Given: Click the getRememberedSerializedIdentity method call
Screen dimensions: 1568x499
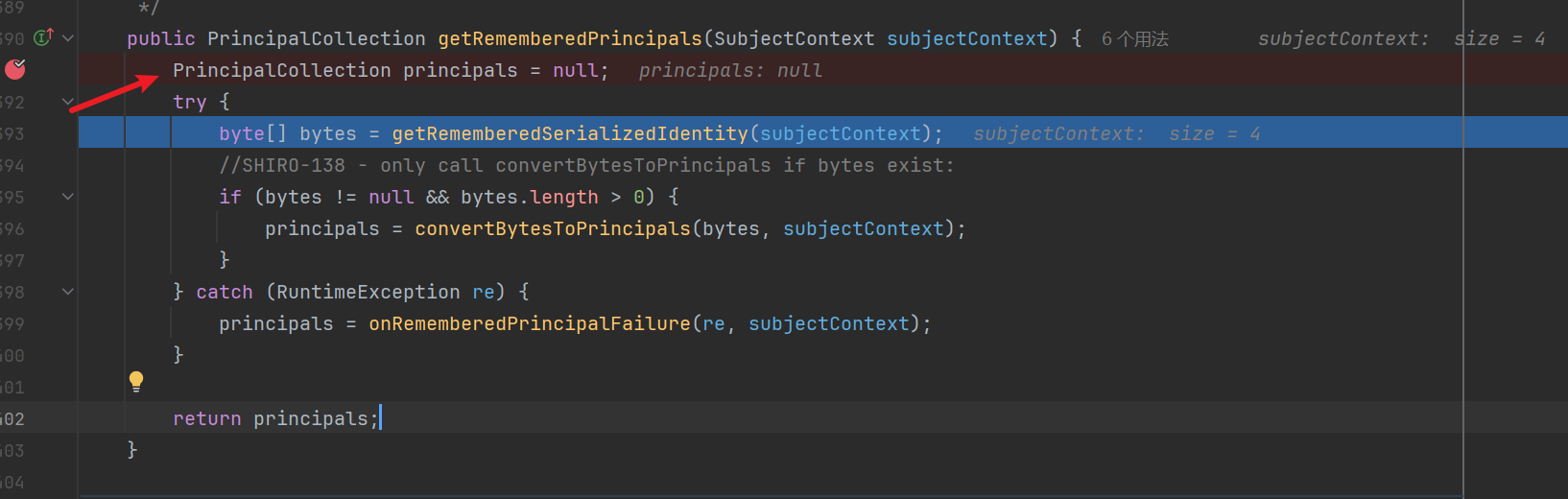Looking at the screenshot, I should click(569, 134).
